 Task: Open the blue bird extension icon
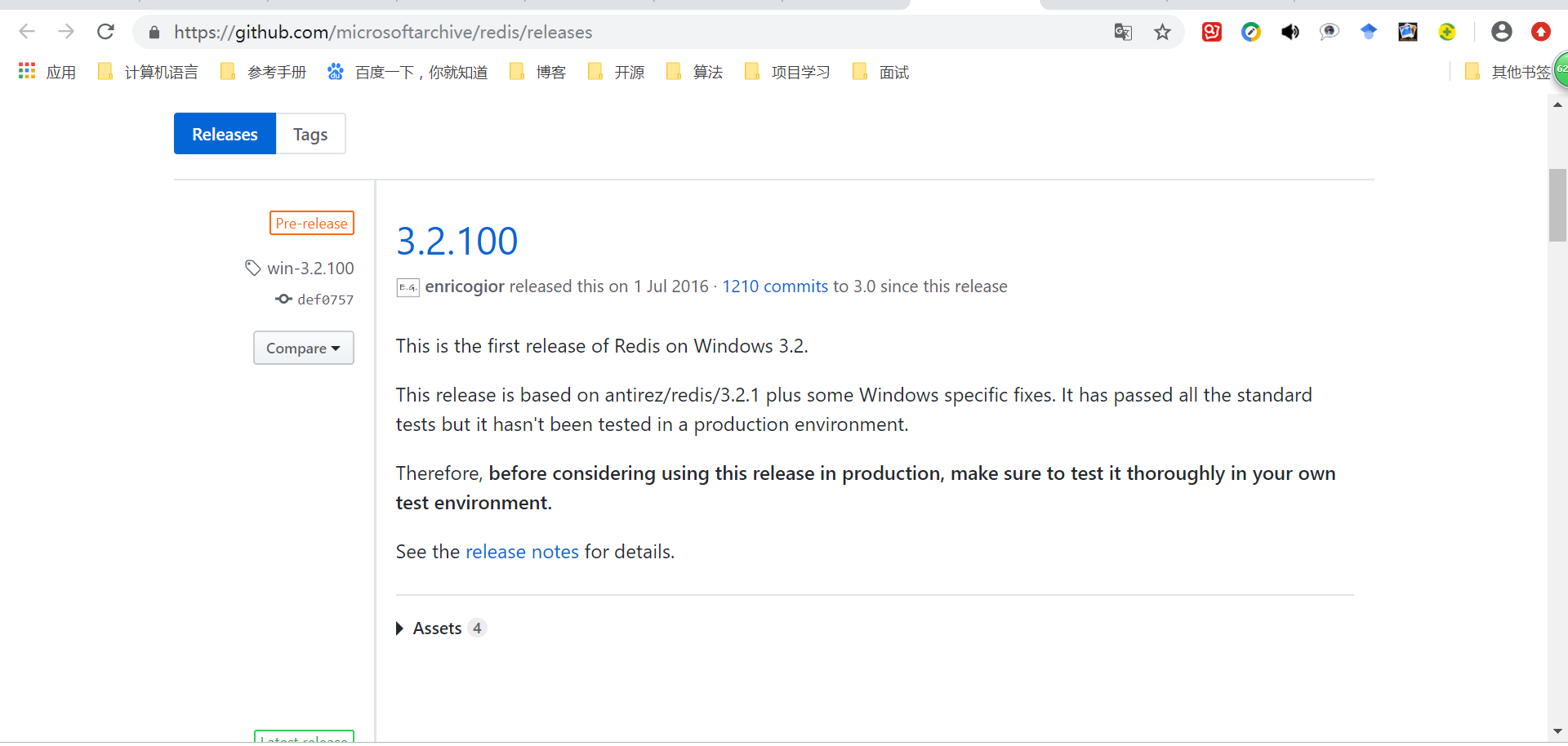(1369, 32)
